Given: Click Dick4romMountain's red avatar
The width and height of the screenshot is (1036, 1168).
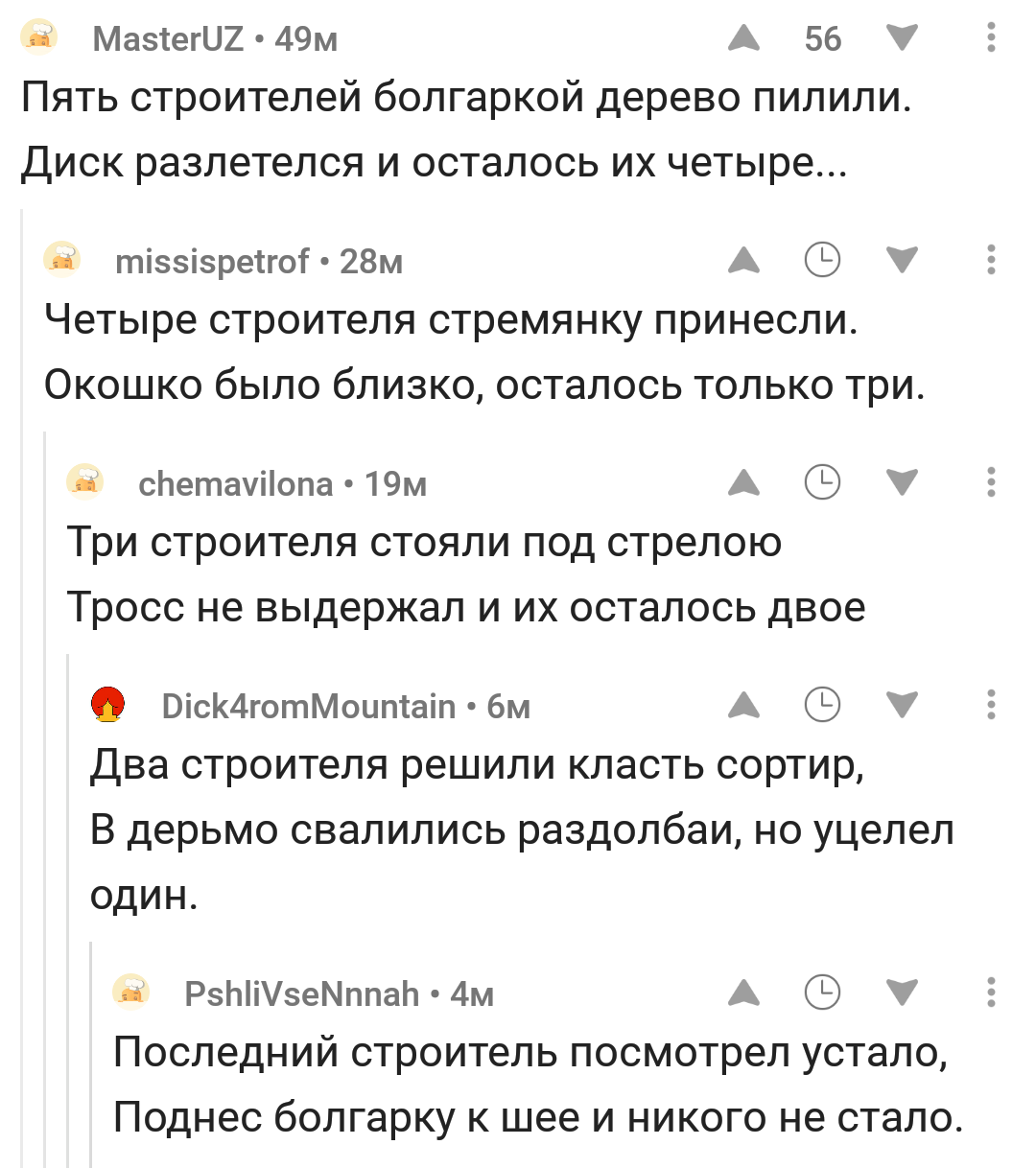Looking at the screenshot, I should point(108,705).
